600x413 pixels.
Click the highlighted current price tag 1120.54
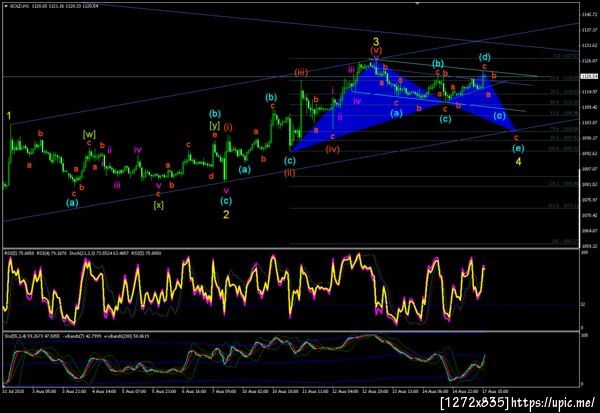(589, 77)
